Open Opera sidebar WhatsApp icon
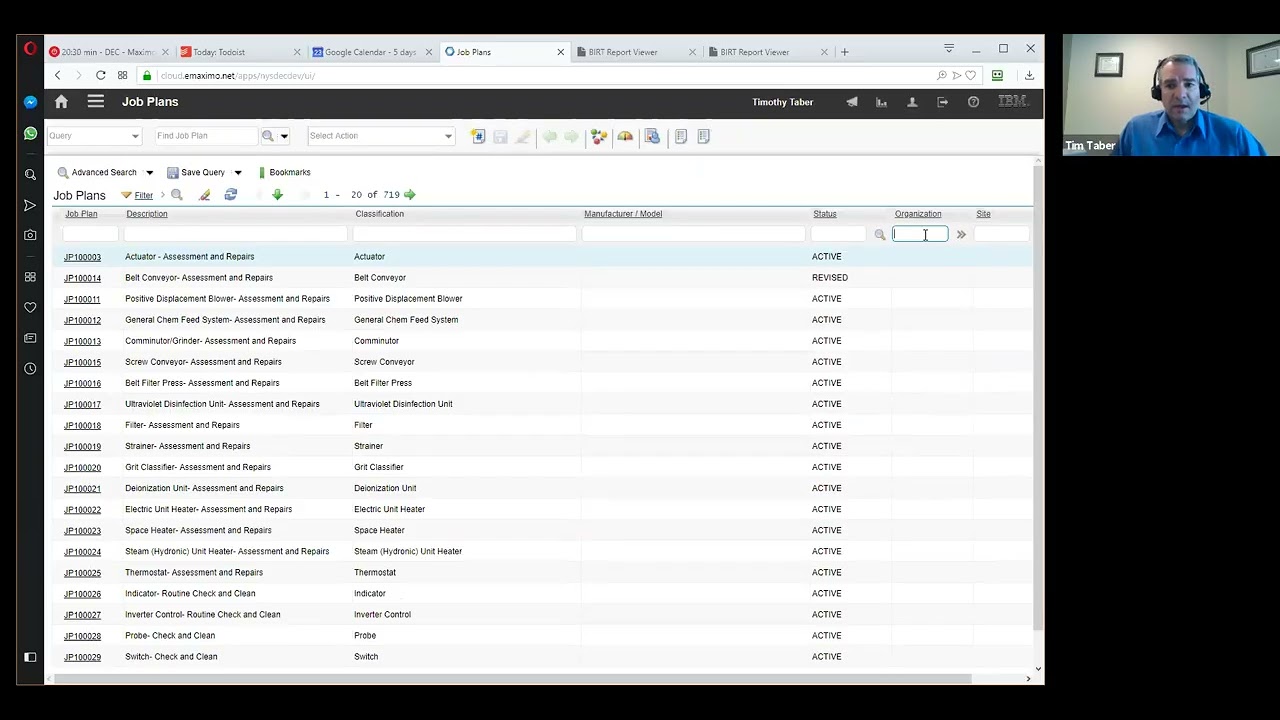Image resolution: width=1280 pixels, height=720 pixels. pyautogui.click(x=30, y=133)
